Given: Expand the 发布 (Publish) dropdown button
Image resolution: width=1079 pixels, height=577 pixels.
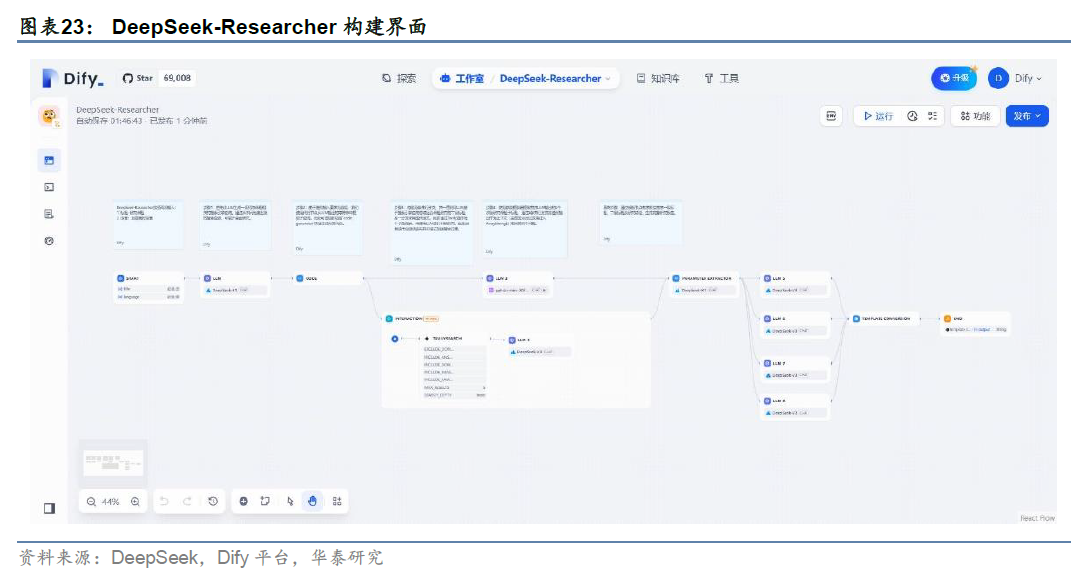Looking at the screenshot, I should pyautogui.click(x=1027, y=116).
